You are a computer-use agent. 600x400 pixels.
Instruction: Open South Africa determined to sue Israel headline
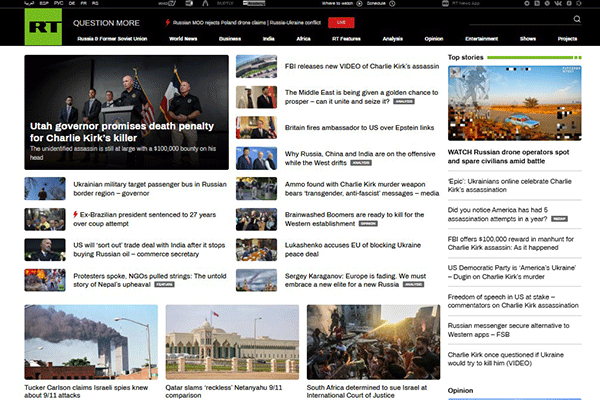pos(367,391)
